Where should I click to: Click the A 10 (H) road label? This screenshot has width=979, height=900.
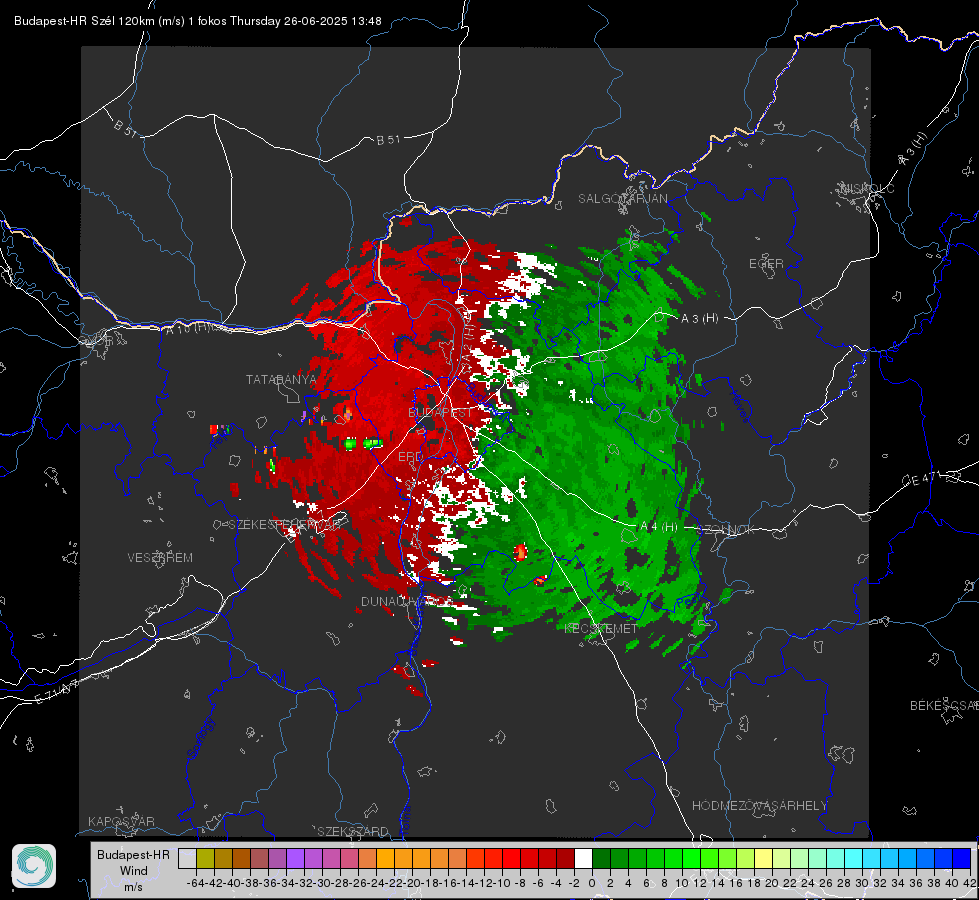189,327
